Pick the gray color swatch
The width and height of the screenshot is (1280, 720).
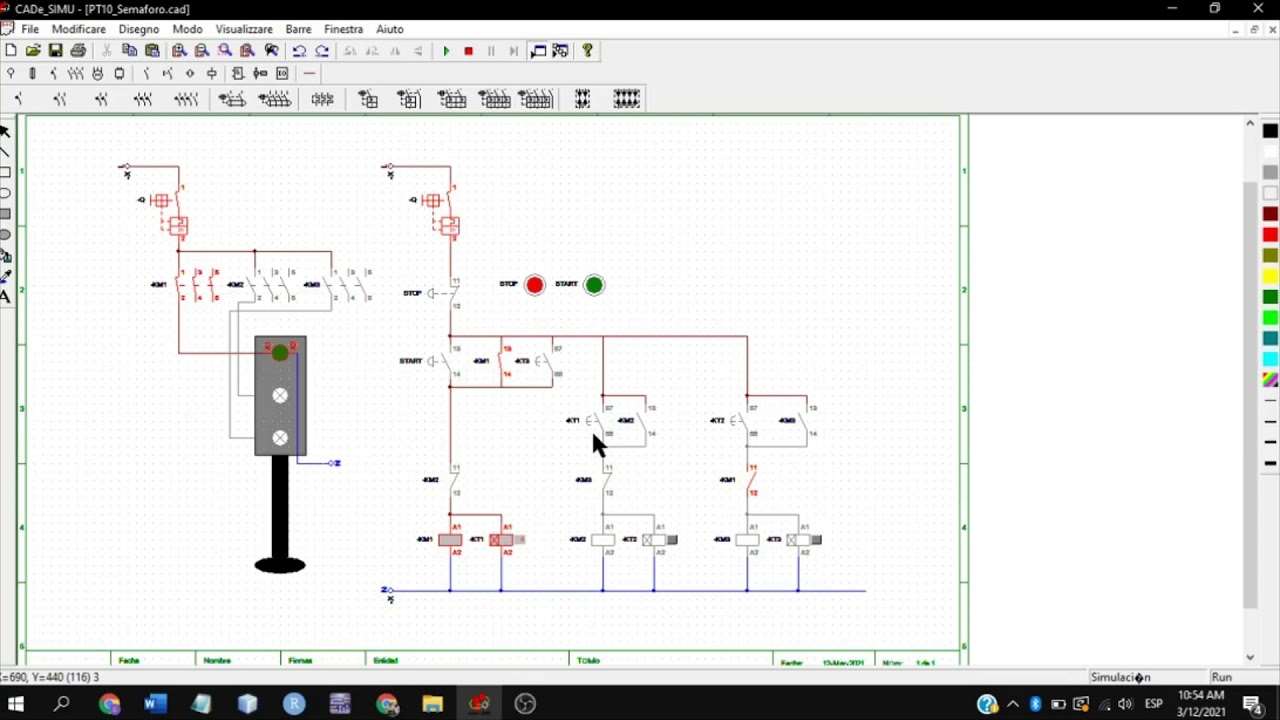[x=1270, y=172]
